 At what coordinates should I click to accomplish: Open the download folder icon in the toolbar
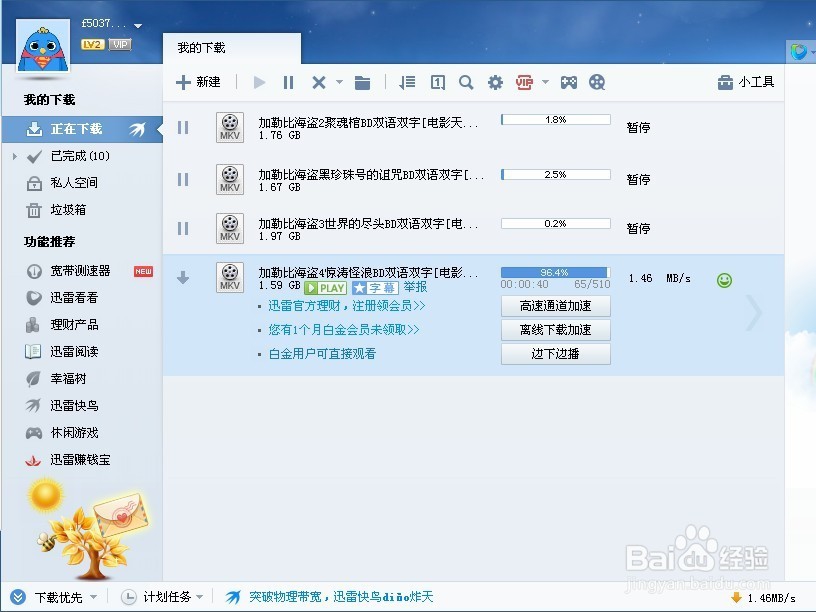click(362, 82)
